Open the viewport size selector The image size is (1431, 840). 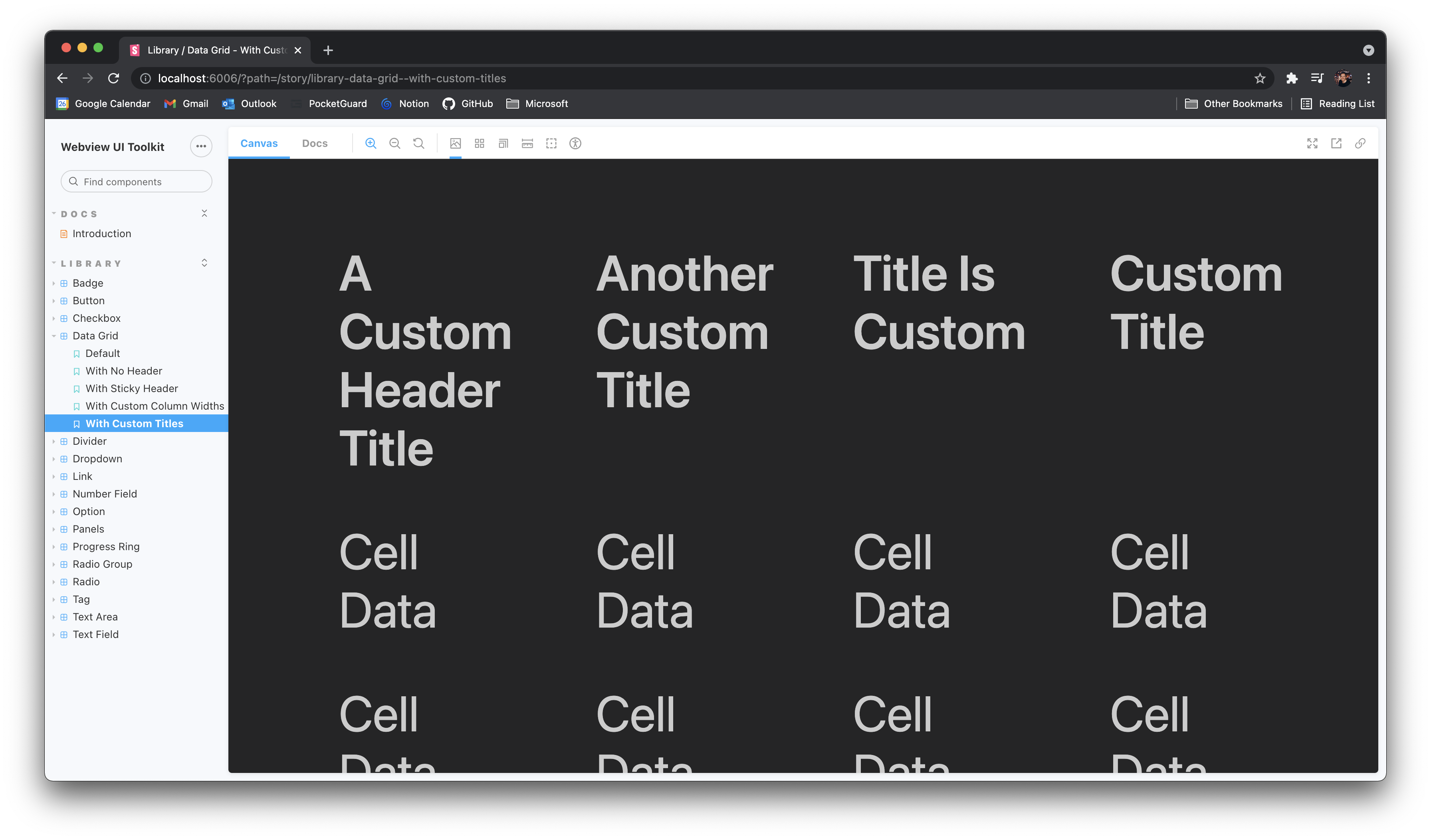pyautogui.click(x=503, y=143)
